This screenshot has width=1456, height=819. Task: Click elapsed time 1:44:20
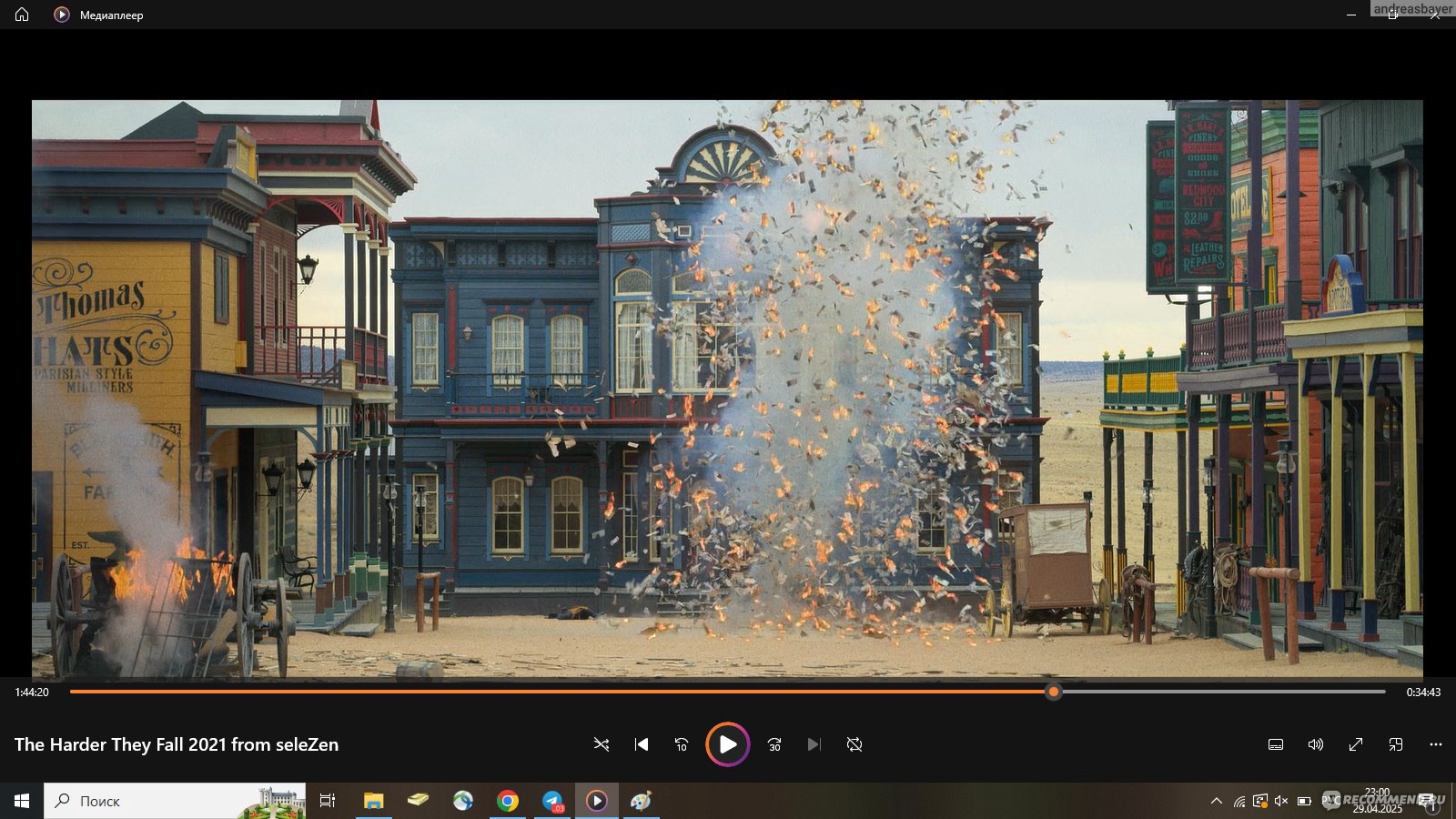32,693
